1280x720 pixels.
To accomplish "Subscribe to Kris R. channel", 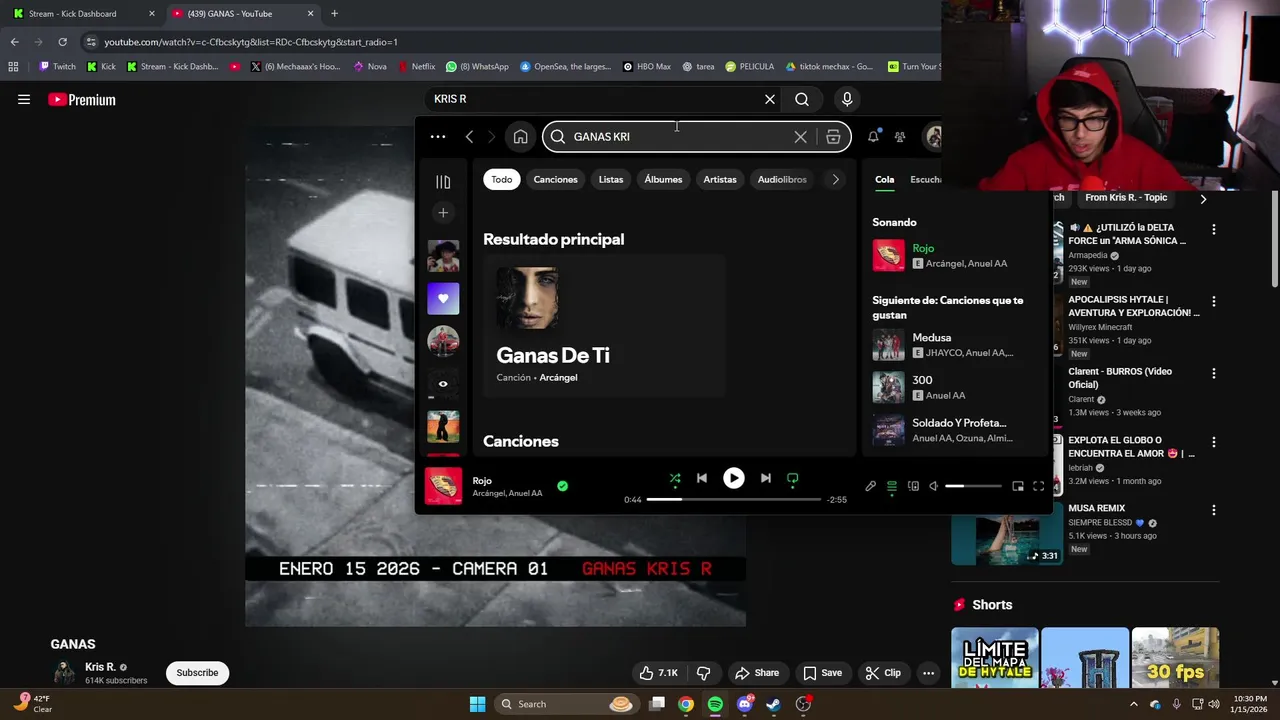I will point(197,673).
